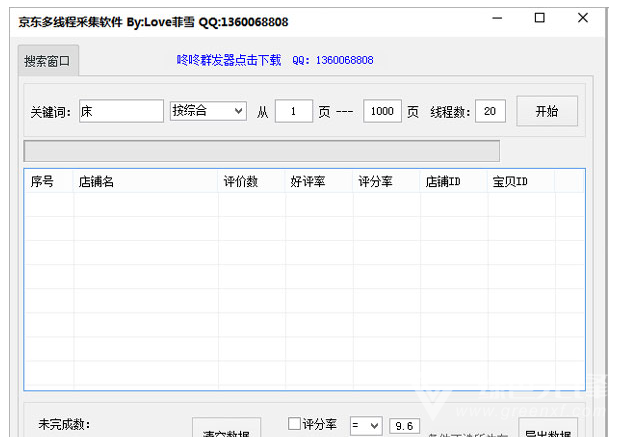Screen dimensions: 624x437
Task: Click the 清空数据 button
Action: coord(226,428)
